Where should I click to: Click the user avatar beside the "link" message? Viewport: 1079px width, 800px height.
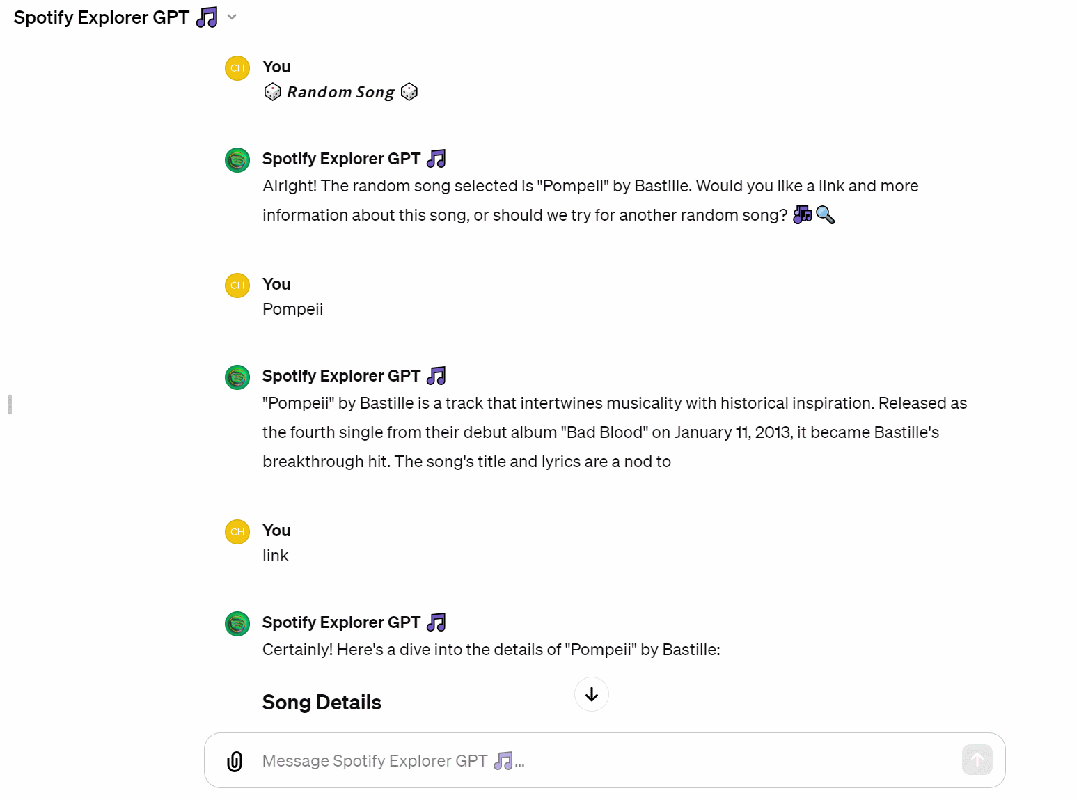(237, 531)
